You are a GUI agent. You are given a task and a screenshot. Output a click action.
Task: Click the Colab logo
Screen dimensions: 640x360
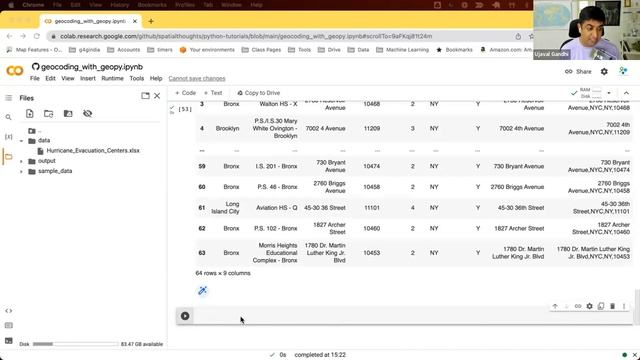coord(15,71)
